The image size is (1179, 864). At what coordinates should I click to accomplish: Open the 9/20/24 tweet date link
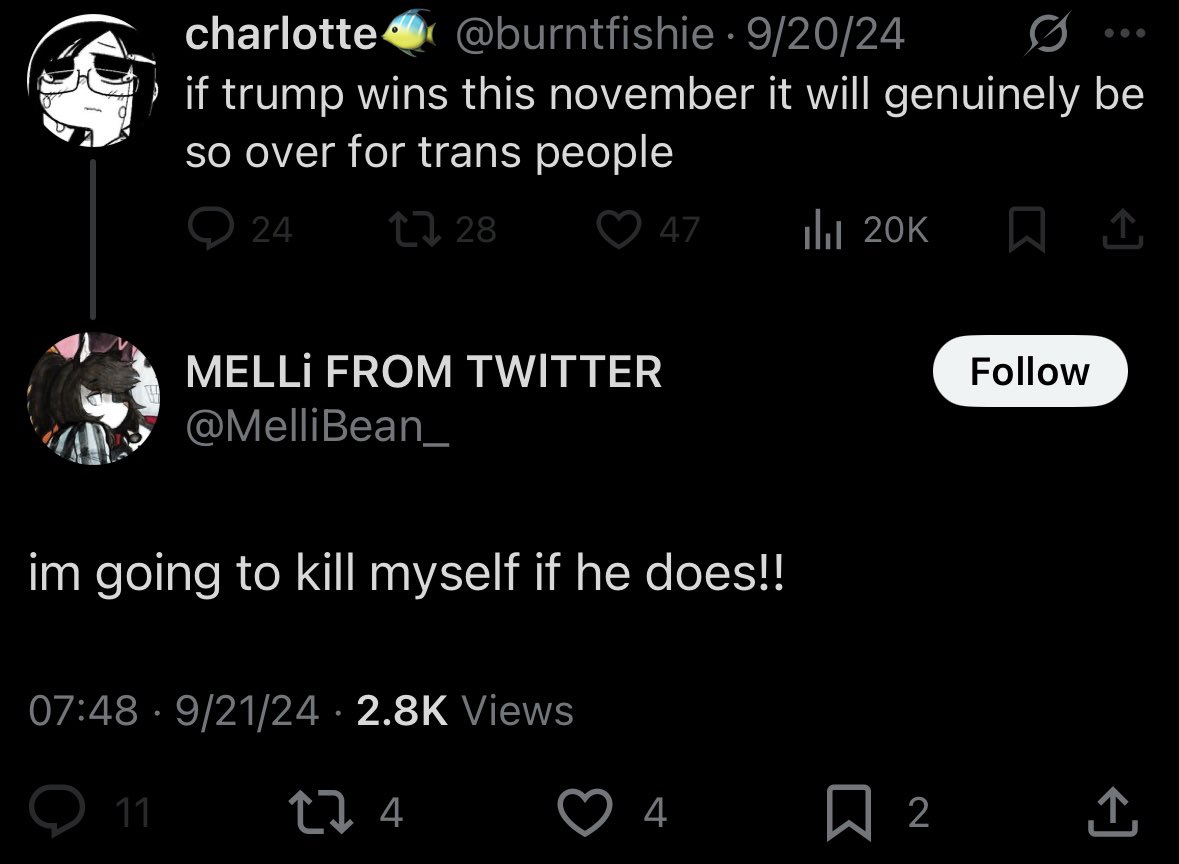click(825, 34)
